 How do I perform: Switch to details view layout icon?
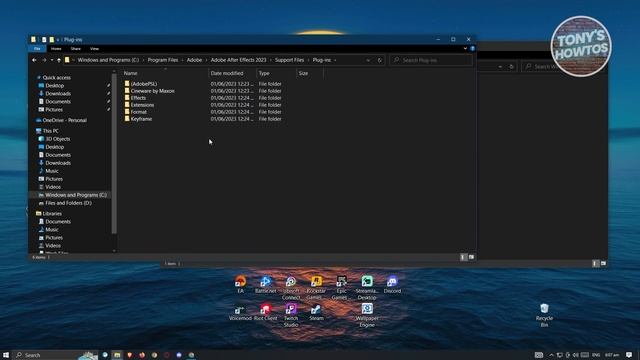[463, 257]
